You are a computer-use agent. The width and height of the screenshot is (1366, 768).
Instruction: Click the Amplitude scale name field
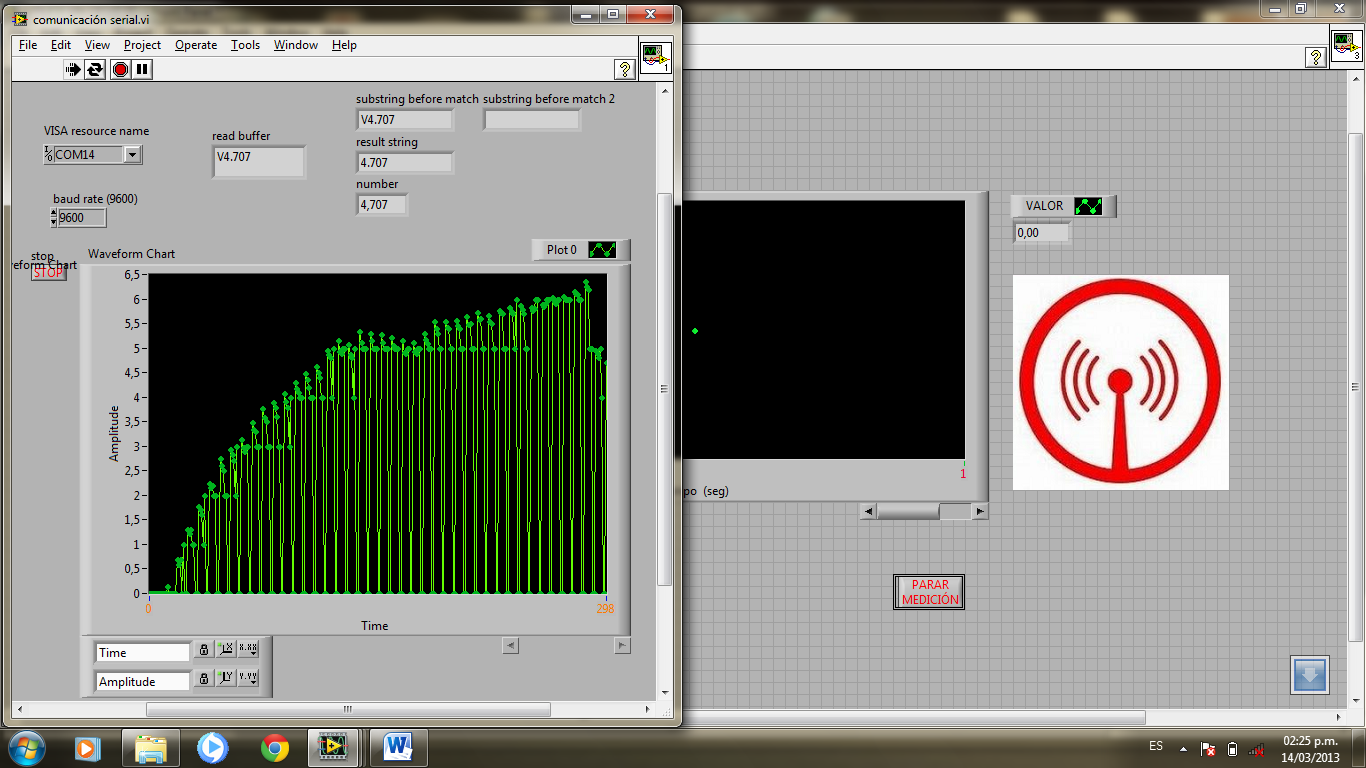(x=143, y=682)
